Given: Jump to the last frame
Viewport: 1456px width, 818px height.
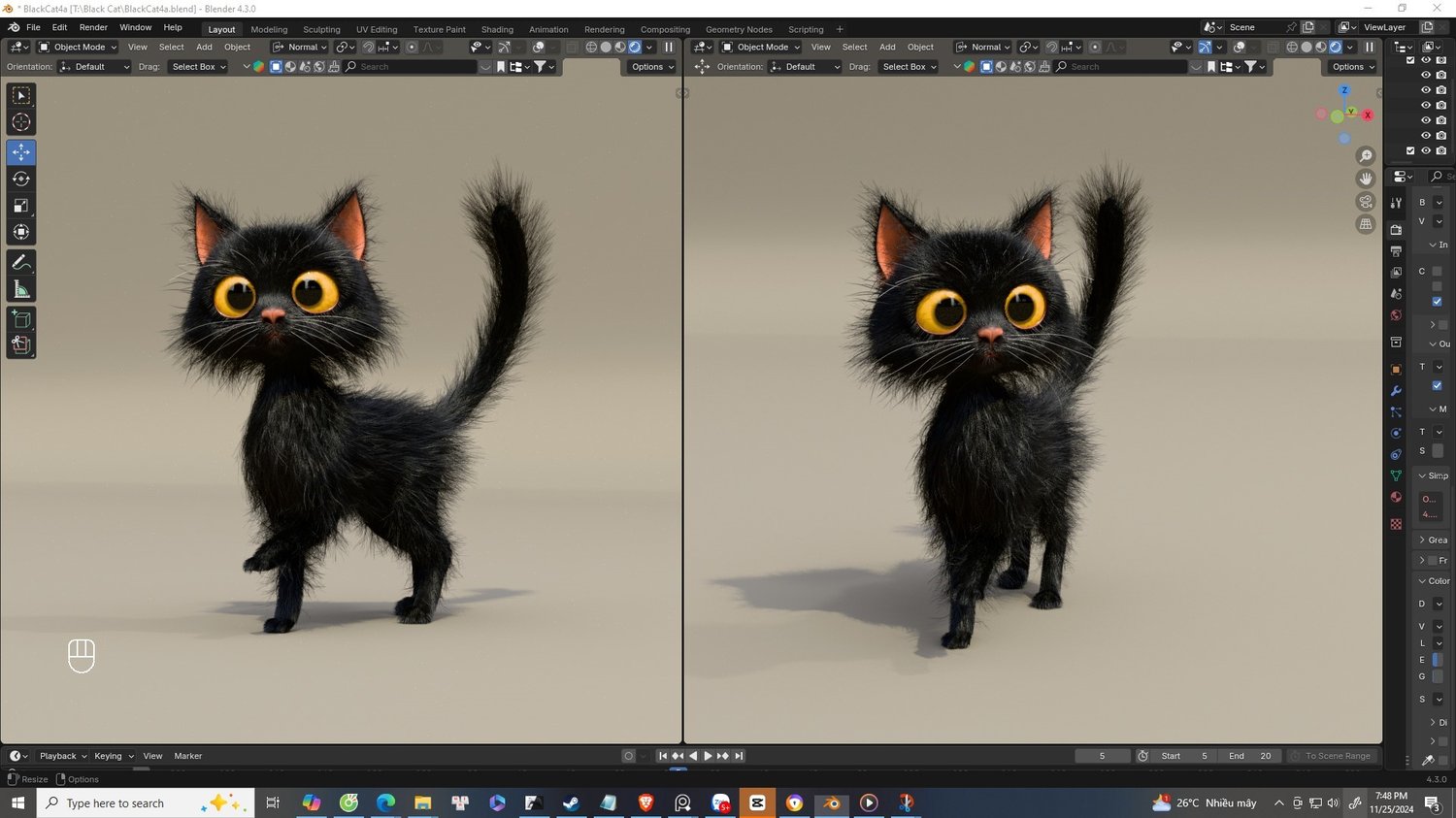Looking at the screenshot, I should coord(739,756).
